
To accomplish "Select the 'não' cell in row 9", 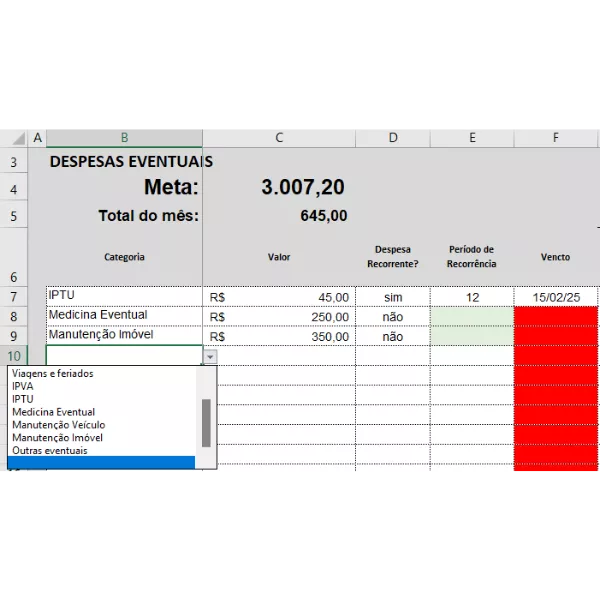I will click(393, 336).
